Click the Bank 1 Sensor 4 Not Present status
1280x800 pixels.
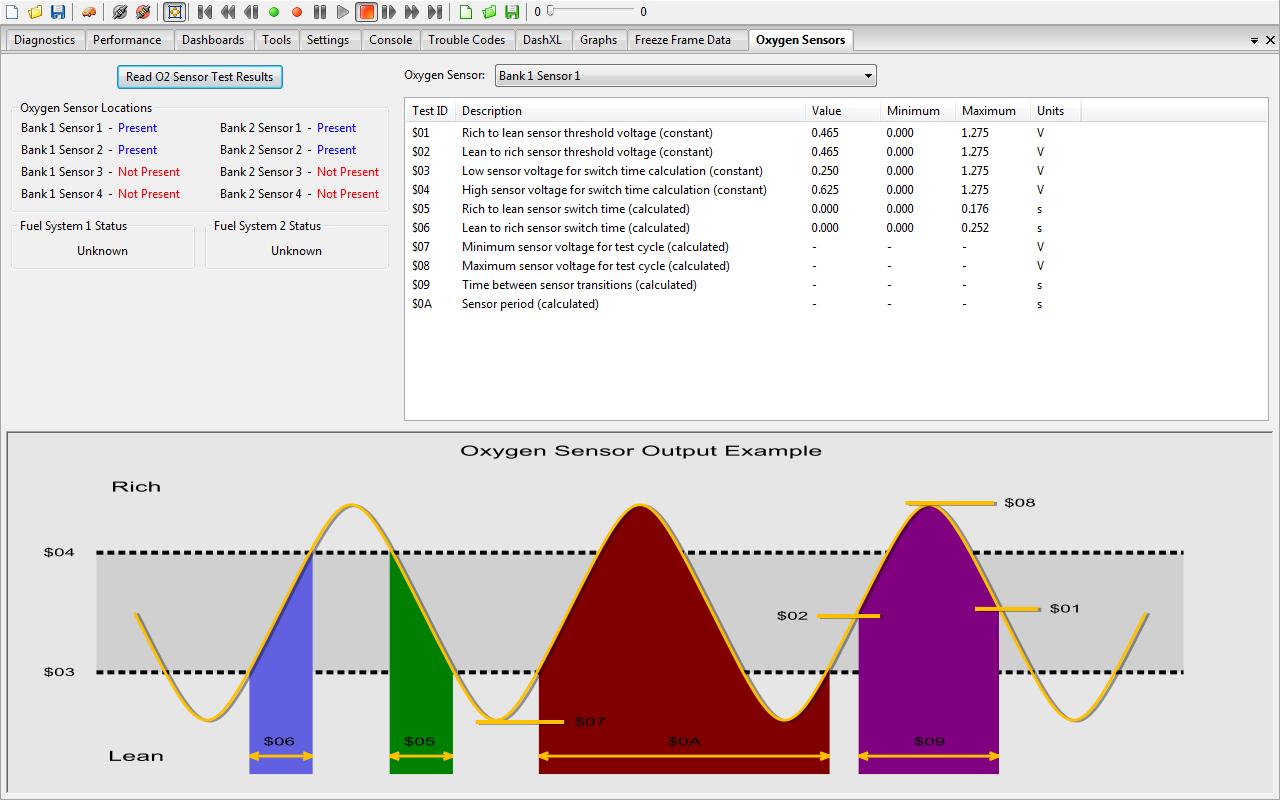(149, 194)
